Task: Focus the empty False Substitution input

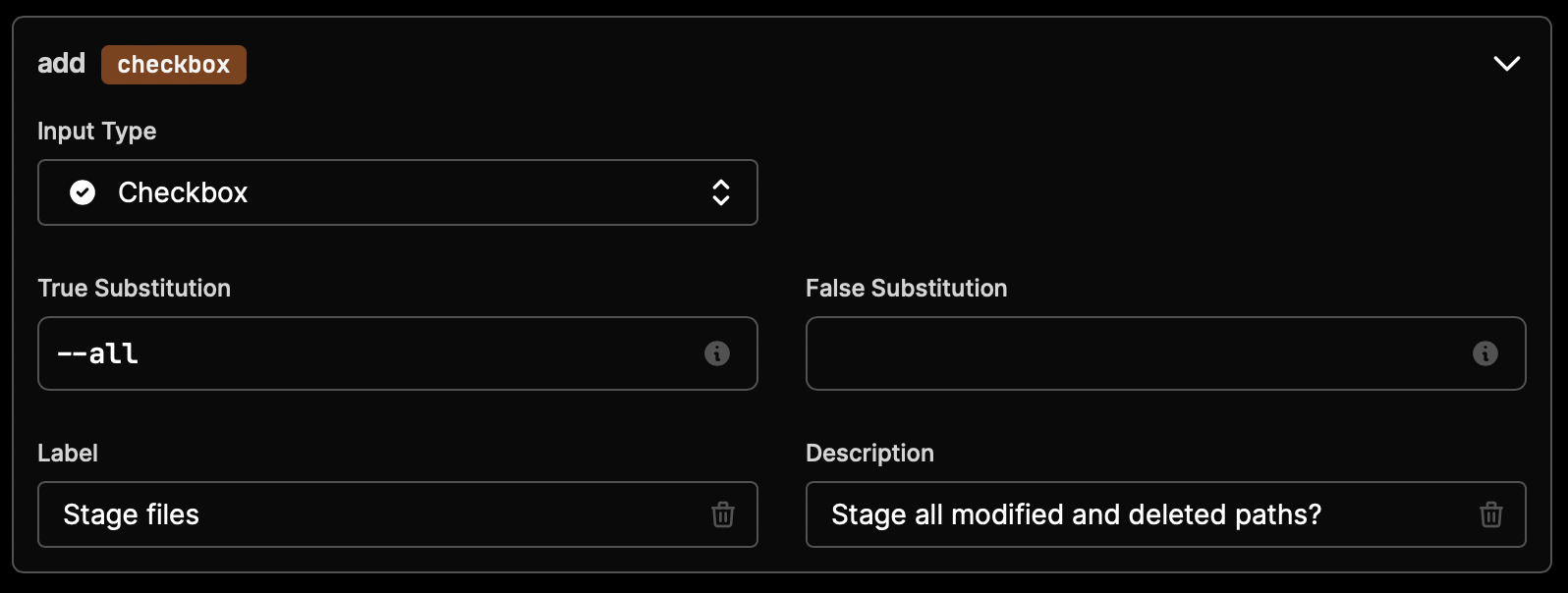Action: [x=1166, y=353]
